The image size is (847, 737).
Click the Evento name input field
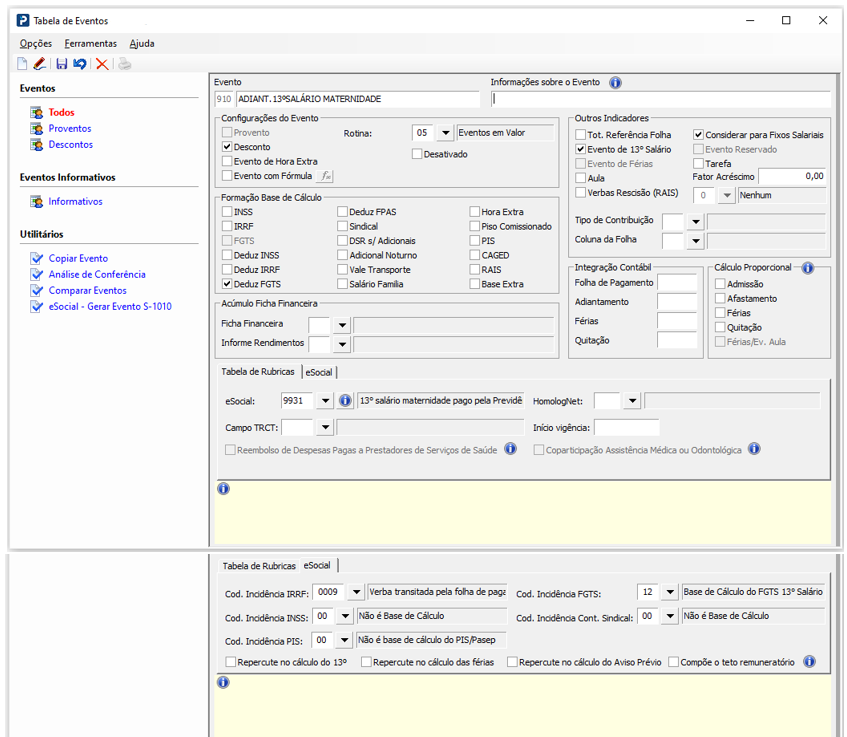pyautogui.click(x=358, y=99)
